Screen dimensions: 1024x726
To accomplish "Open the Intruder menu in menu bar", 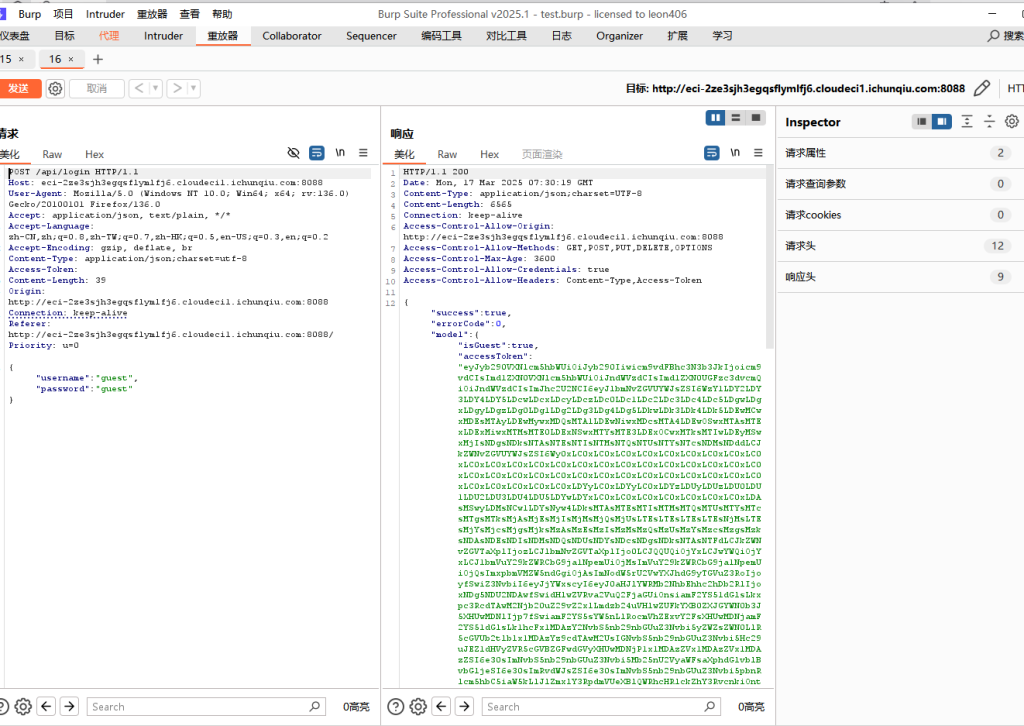I will pyautogui.click(x=105, y=14).
